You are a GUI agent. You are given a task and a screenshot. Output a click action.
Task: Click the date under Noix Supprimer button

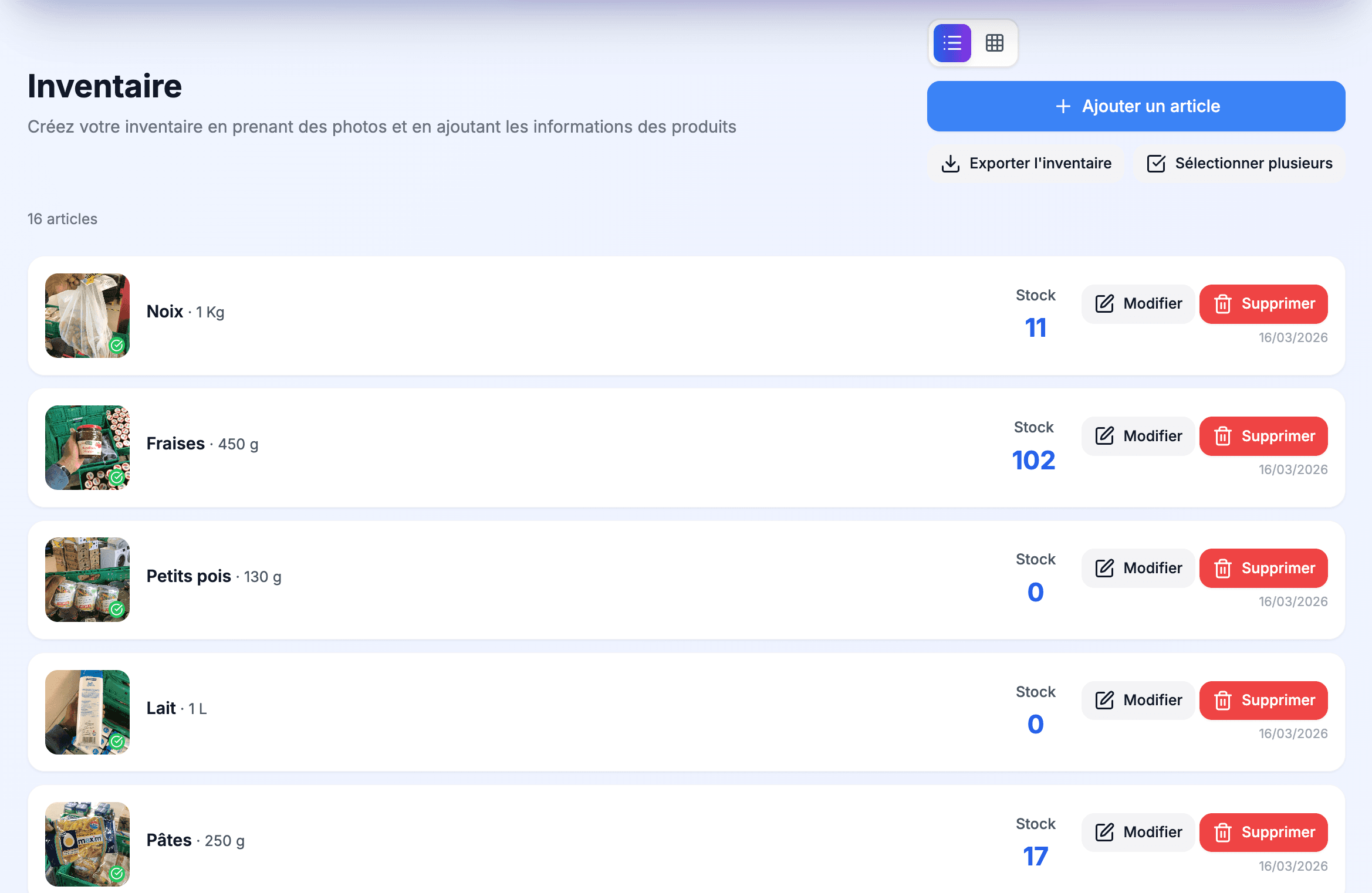point(1293,337)
